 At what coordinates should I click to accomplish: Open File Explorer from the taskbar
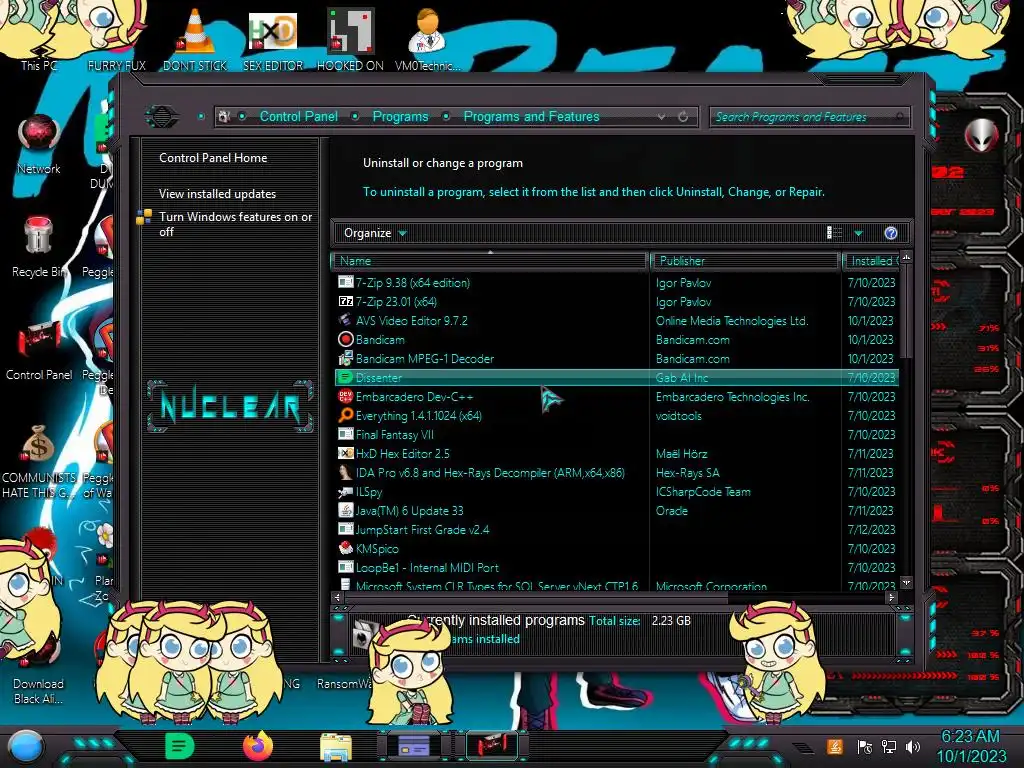tap(336, 747)
